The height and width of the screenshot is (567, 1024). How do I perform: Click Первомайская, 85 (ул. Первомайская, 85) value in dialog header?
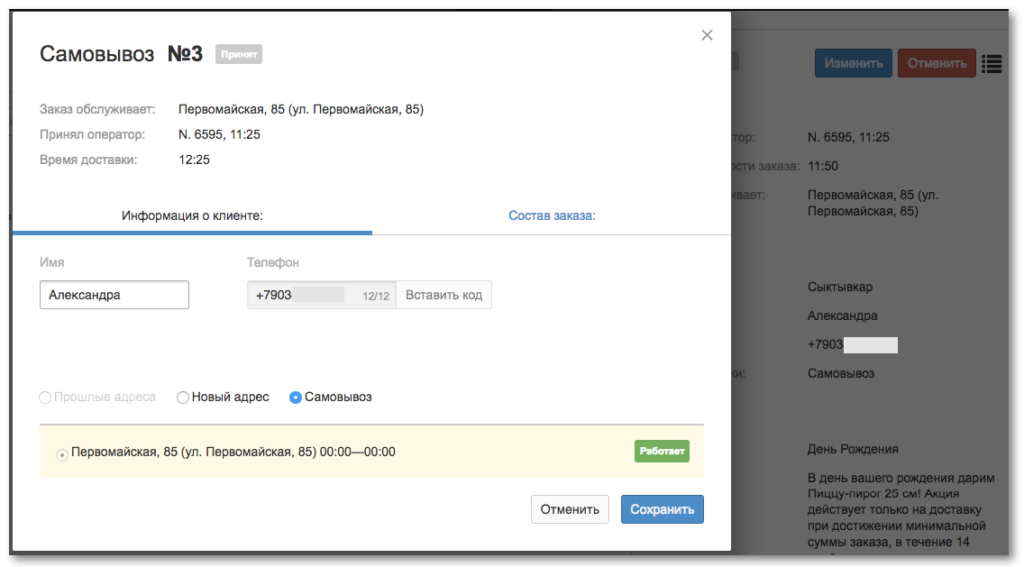coord(301,109)
